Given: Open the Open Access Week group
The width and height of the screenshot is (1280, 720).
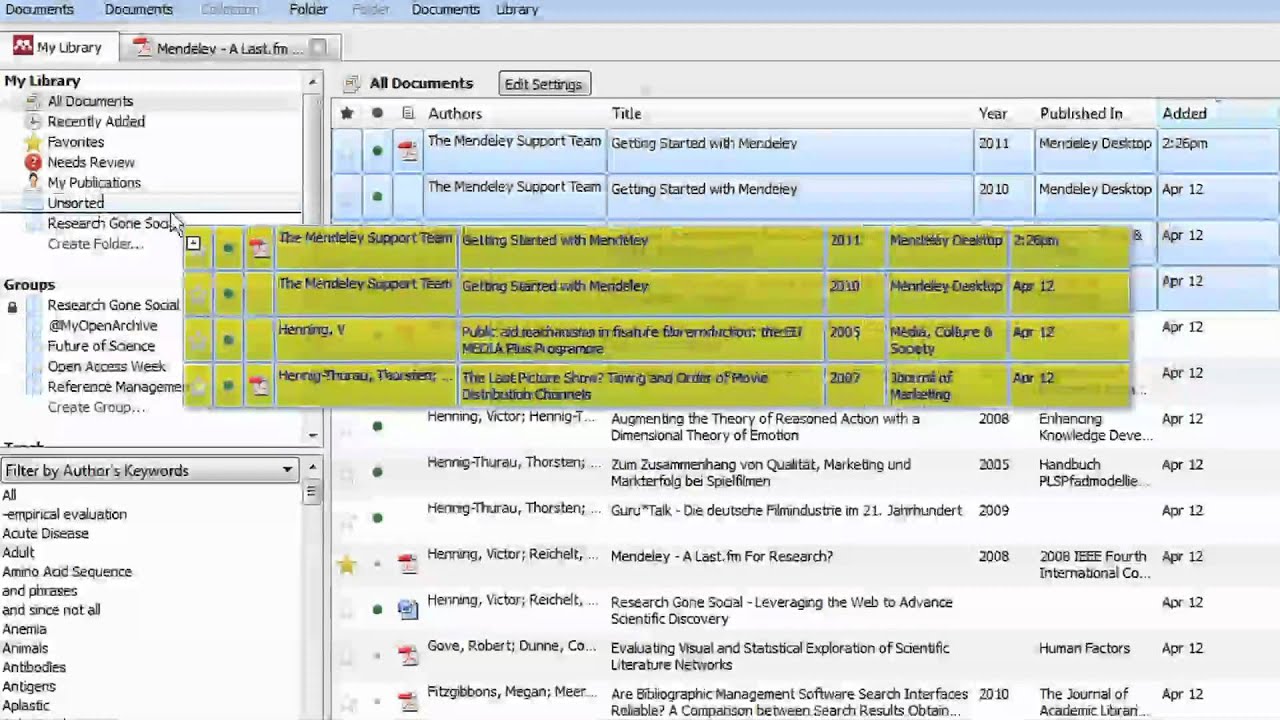Looking at the screenshot, I should [x=107, y=366].
